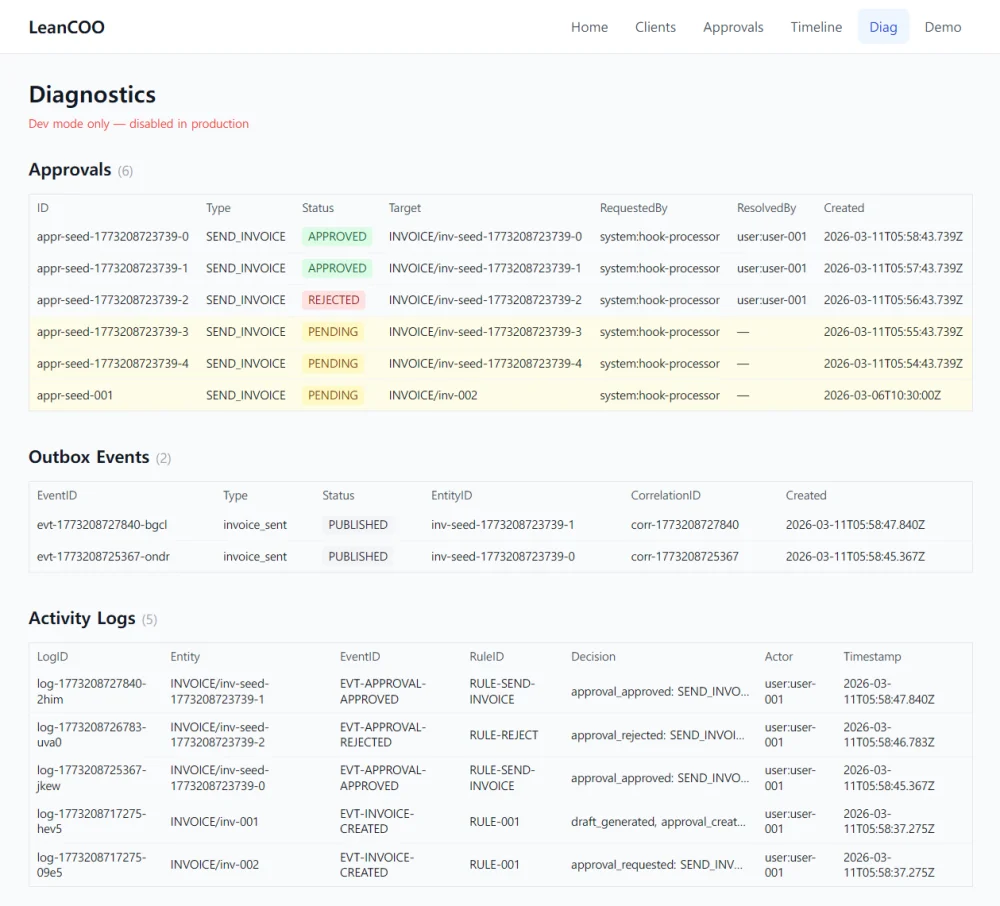Switch to the Timeline page
The width and height of the screenshot is (1000, 906).
[x=816, y=27]
